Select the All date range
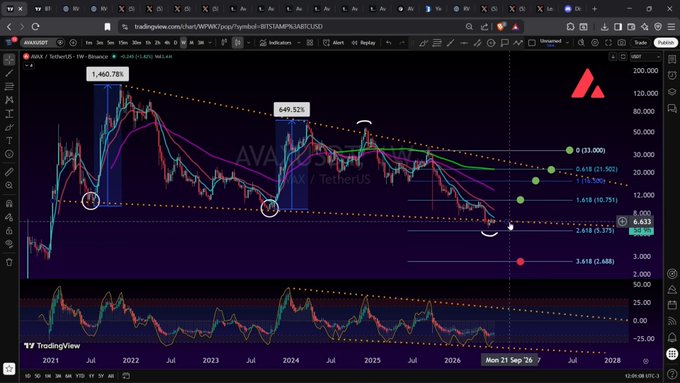 point(111,376)
